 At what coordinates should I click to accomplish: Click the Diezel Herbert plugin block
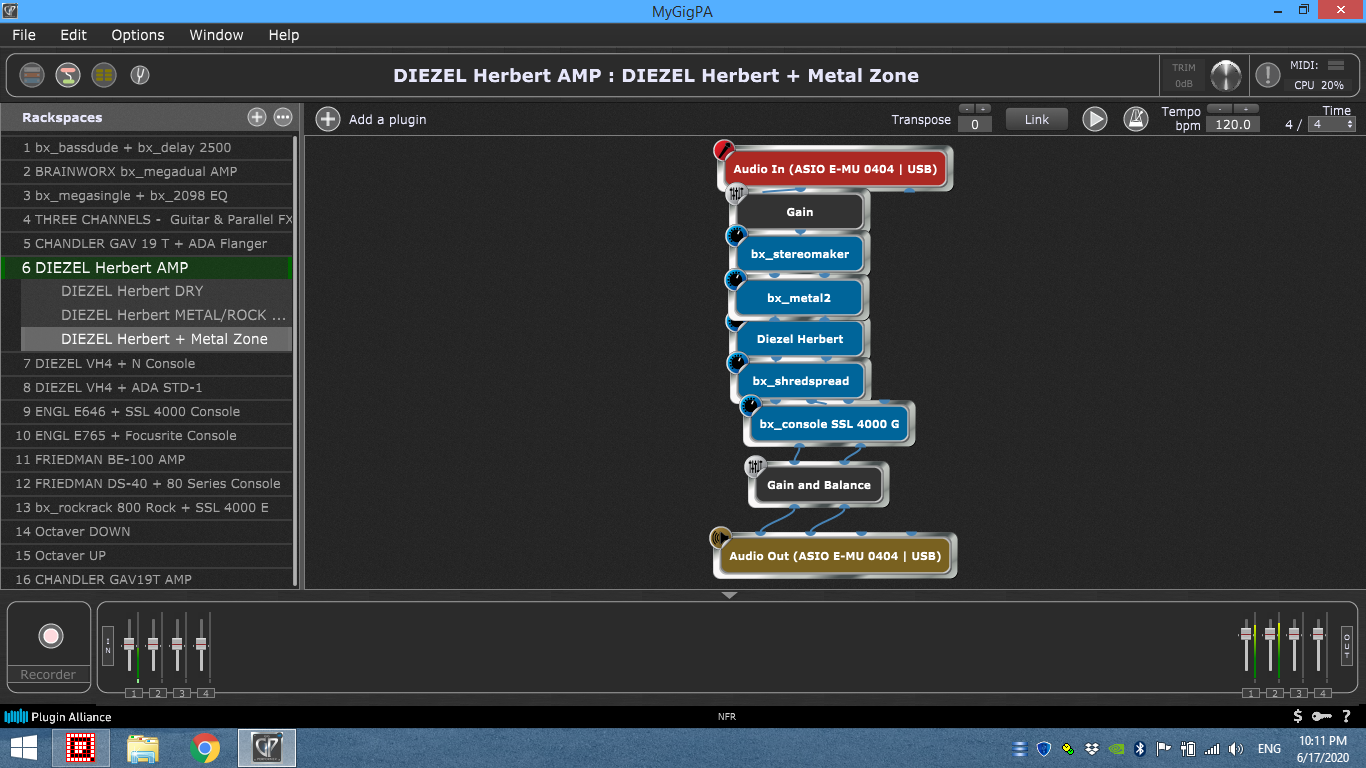tap(800, 339)
